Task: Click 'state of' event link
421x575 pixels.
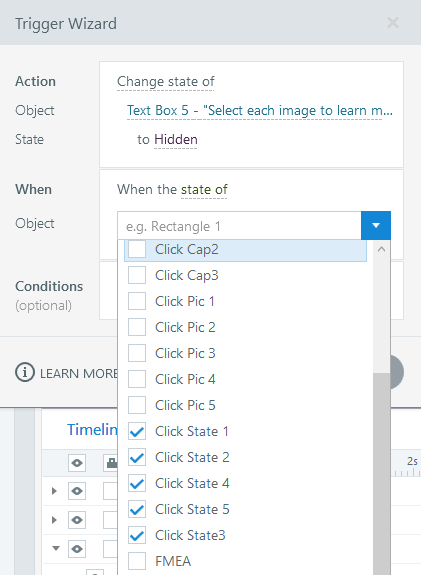Action: point(204,190)
